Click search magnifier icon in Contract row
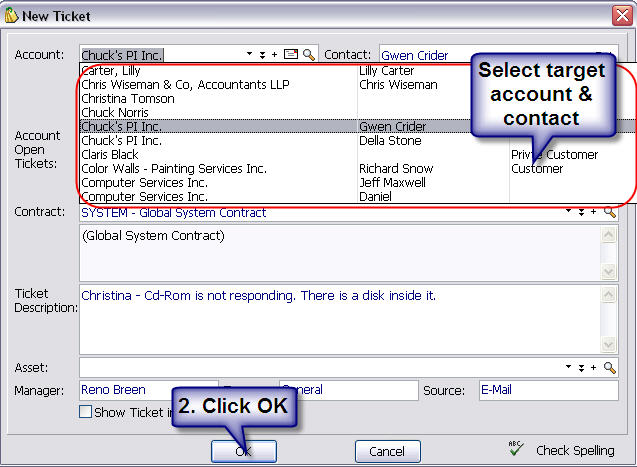The width and height of the screenshot is (637, 467). click(x=610, y=213)
